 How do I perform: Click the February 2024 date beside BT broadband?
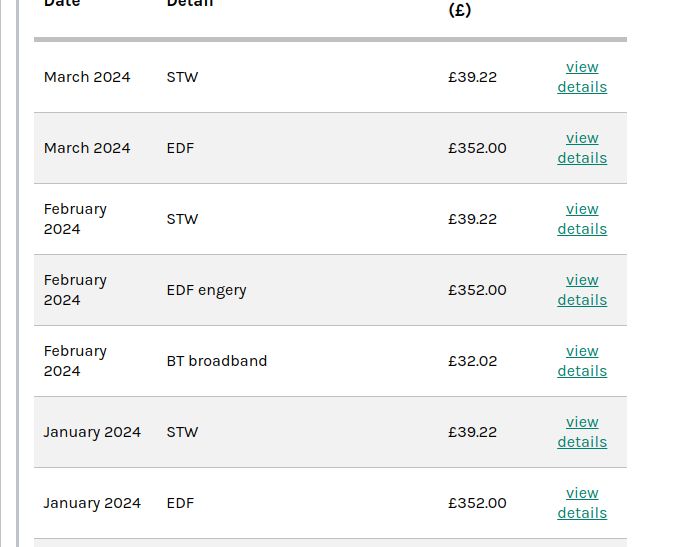75,361
